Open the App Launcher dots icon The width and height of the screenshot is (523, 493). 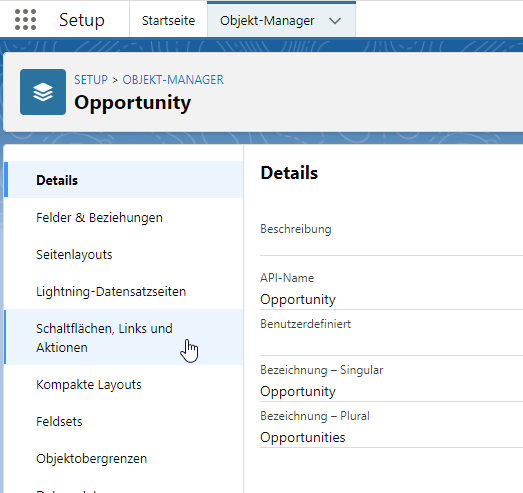25,20
